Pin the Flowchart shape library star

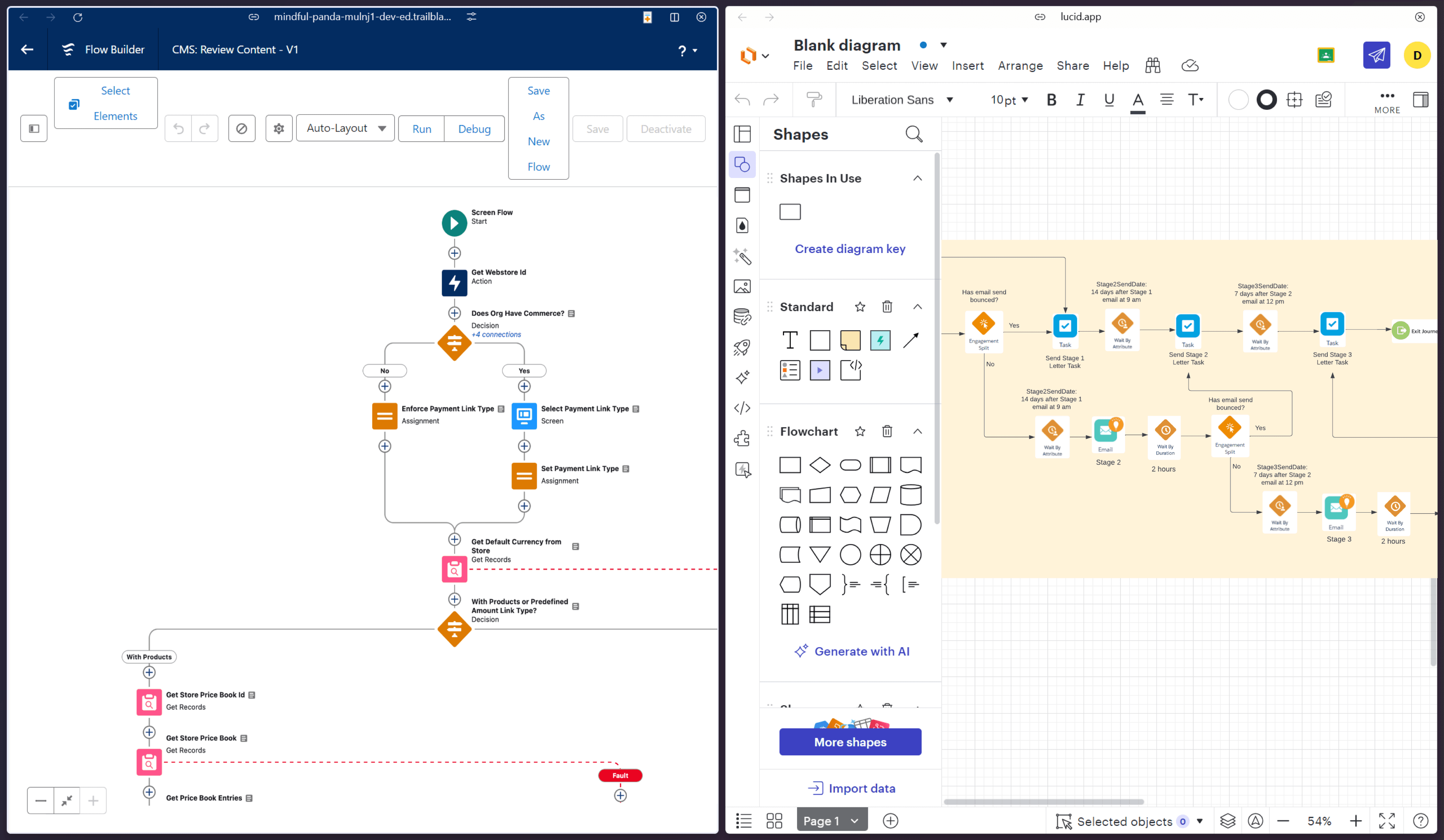coord(859,432)
